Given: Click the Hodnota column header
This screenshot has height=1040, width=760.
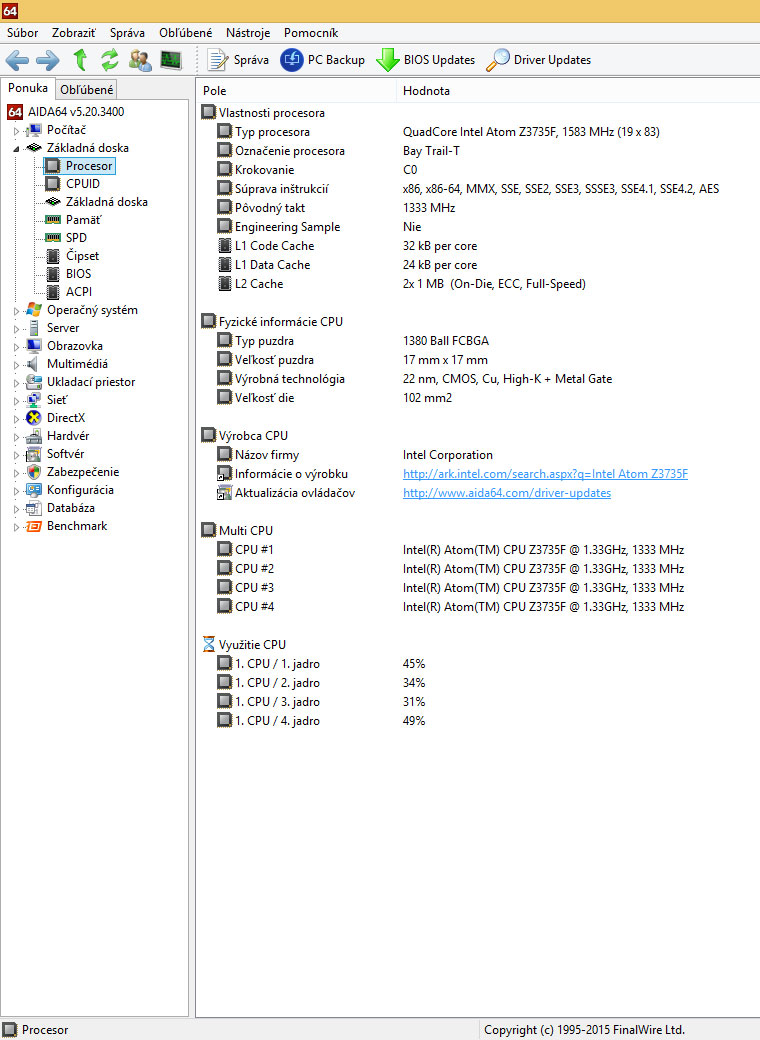Looking at the screenshot, I should point(426,91).
